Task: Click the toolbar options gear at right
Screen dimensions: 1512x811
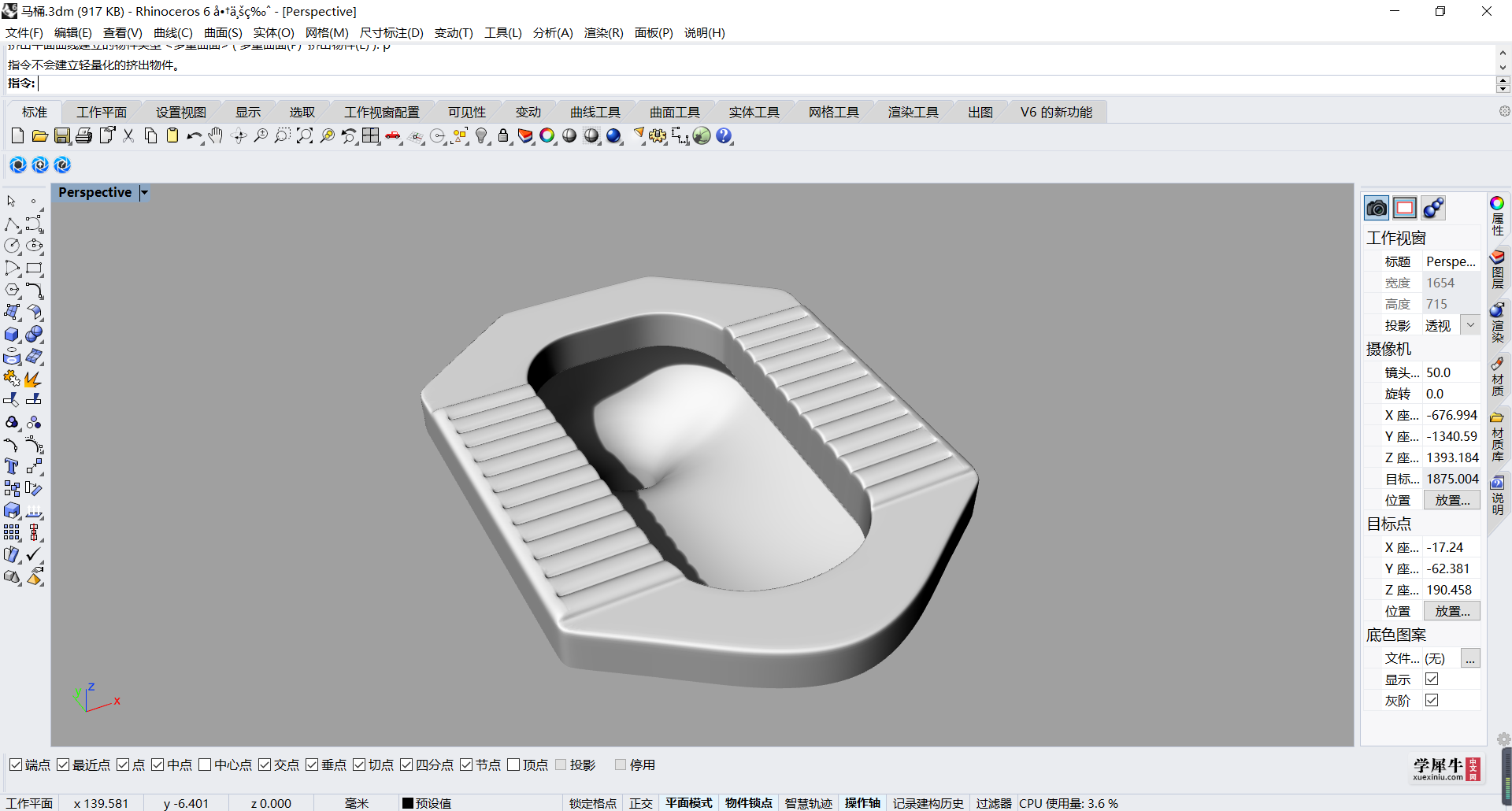Action: click(1504, 111)
